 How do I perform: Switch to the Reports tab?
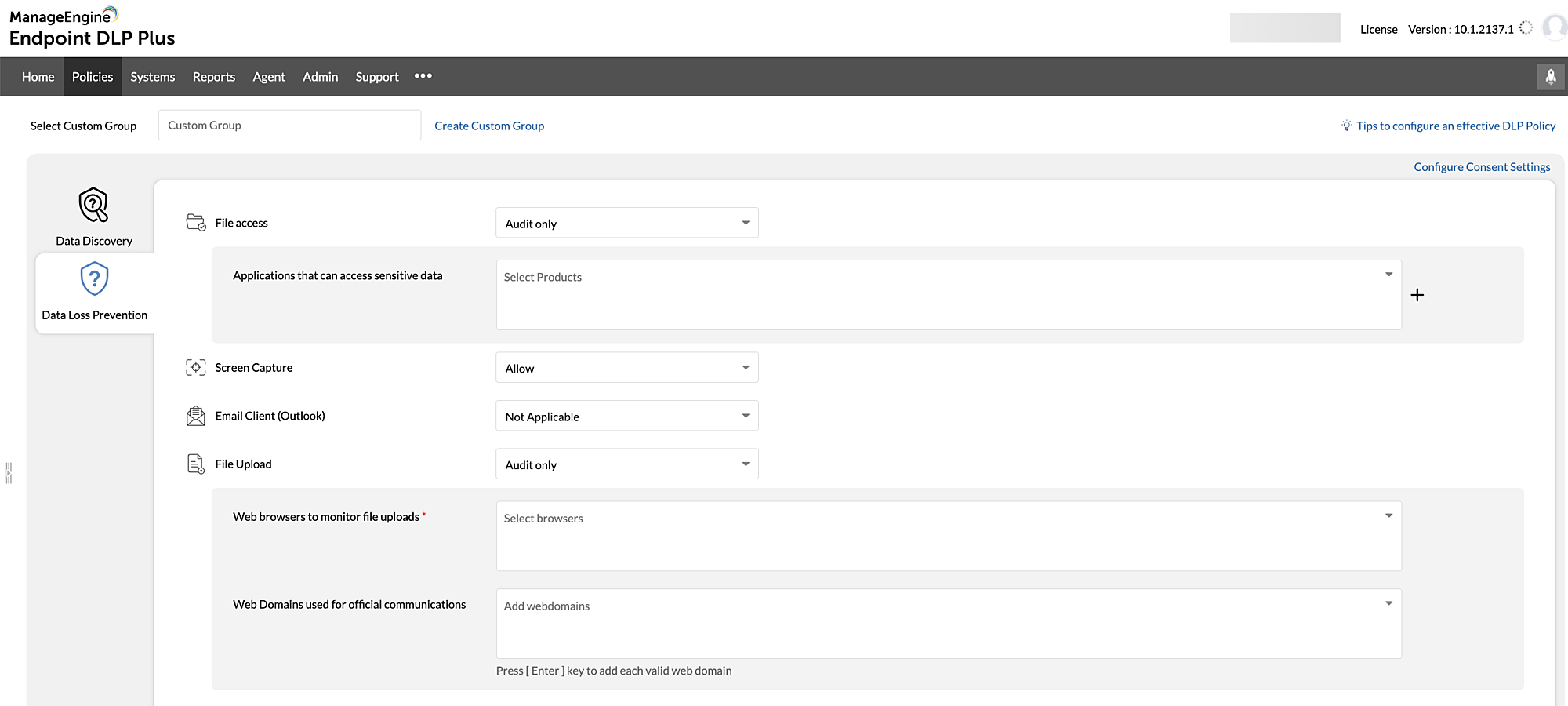[213, 76]
